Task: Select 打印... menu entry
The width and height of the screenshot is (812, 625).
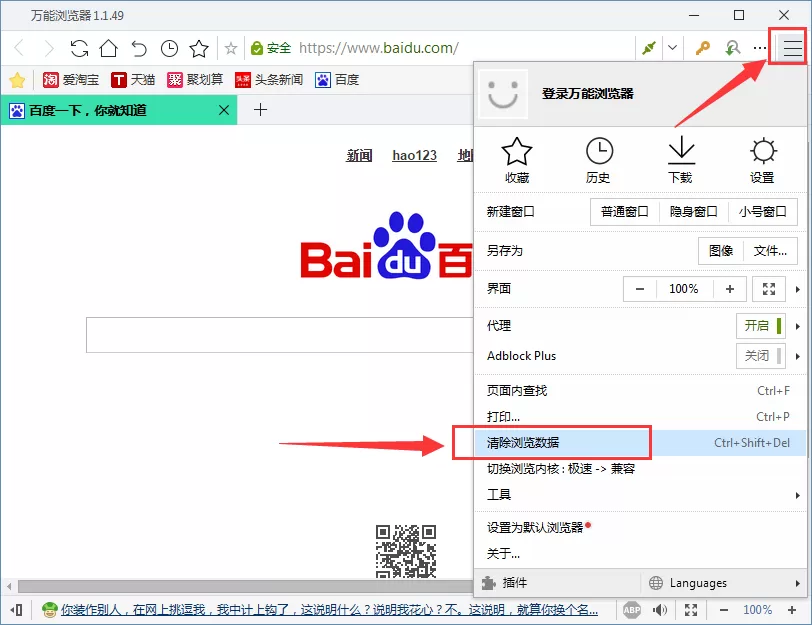Action: point(641,417)
